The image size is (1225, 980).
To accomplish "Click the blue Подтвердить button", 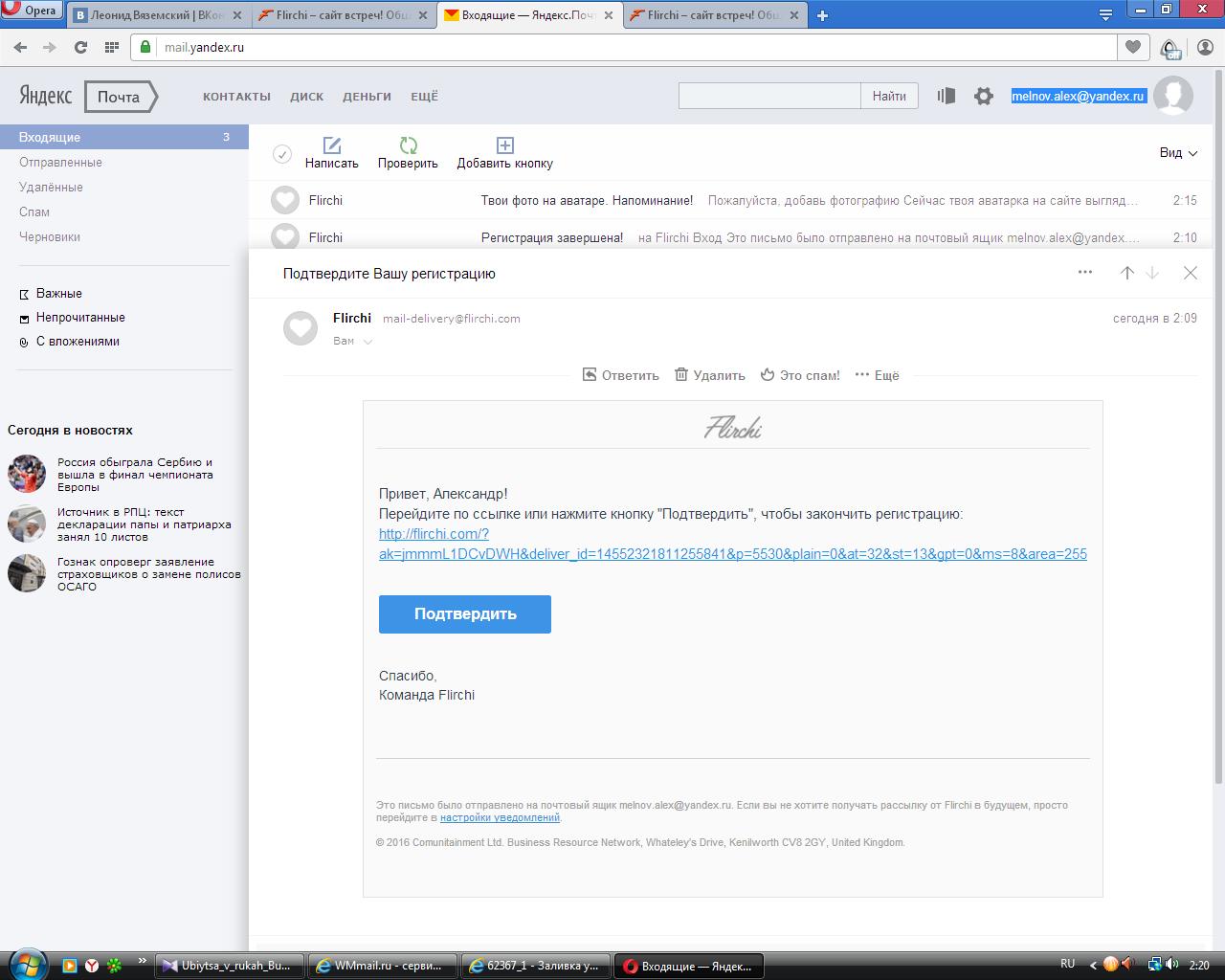I will (x=465, y=614).
